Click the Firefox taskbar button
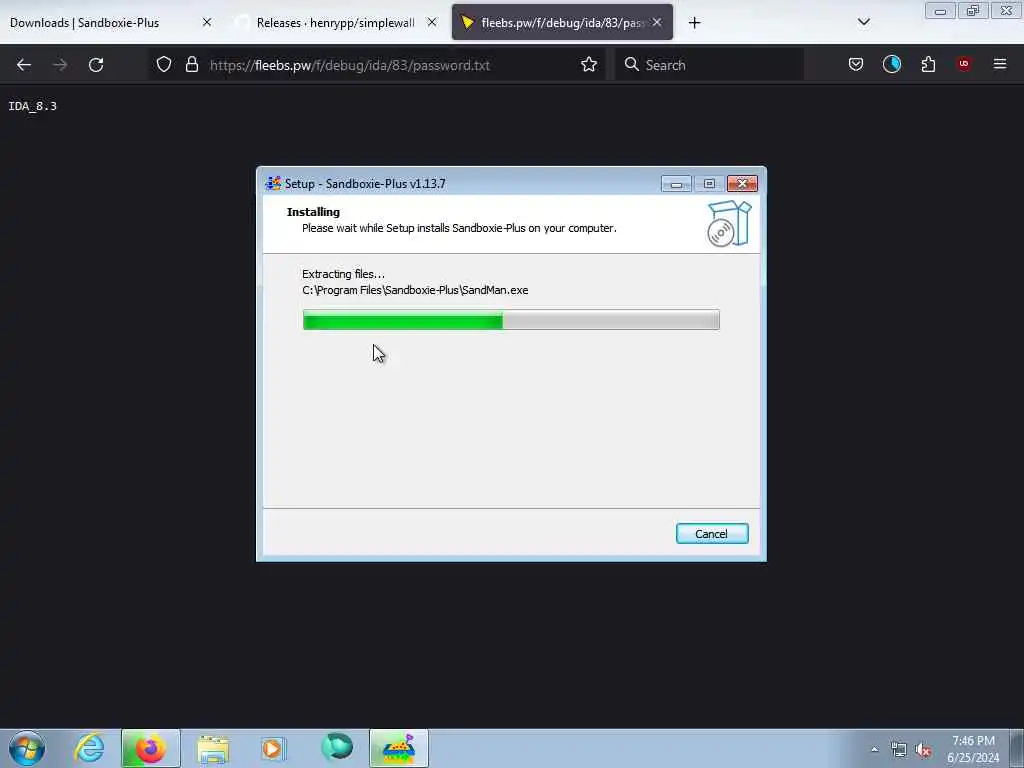 pyautogui.click(x=150, y=748)
